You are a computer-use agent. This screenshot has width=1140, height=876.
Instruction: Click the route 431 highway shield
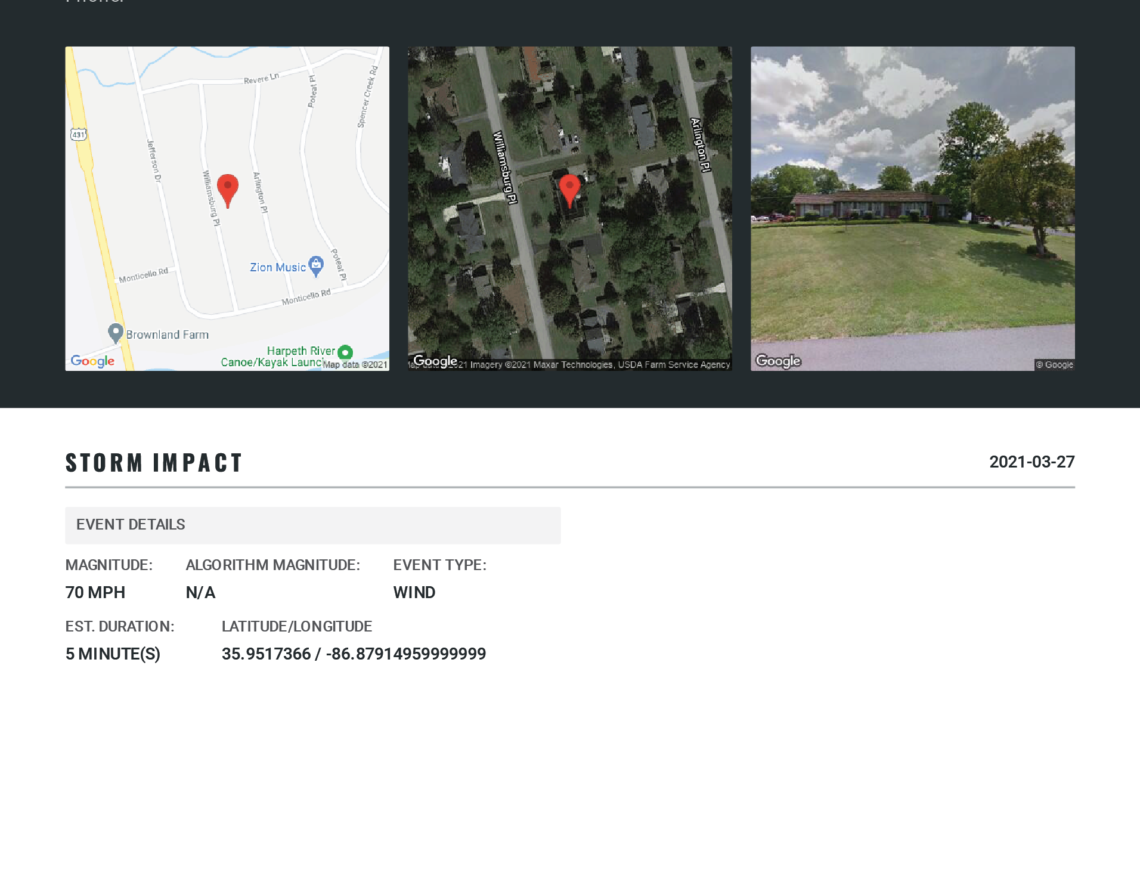point(78,133)
